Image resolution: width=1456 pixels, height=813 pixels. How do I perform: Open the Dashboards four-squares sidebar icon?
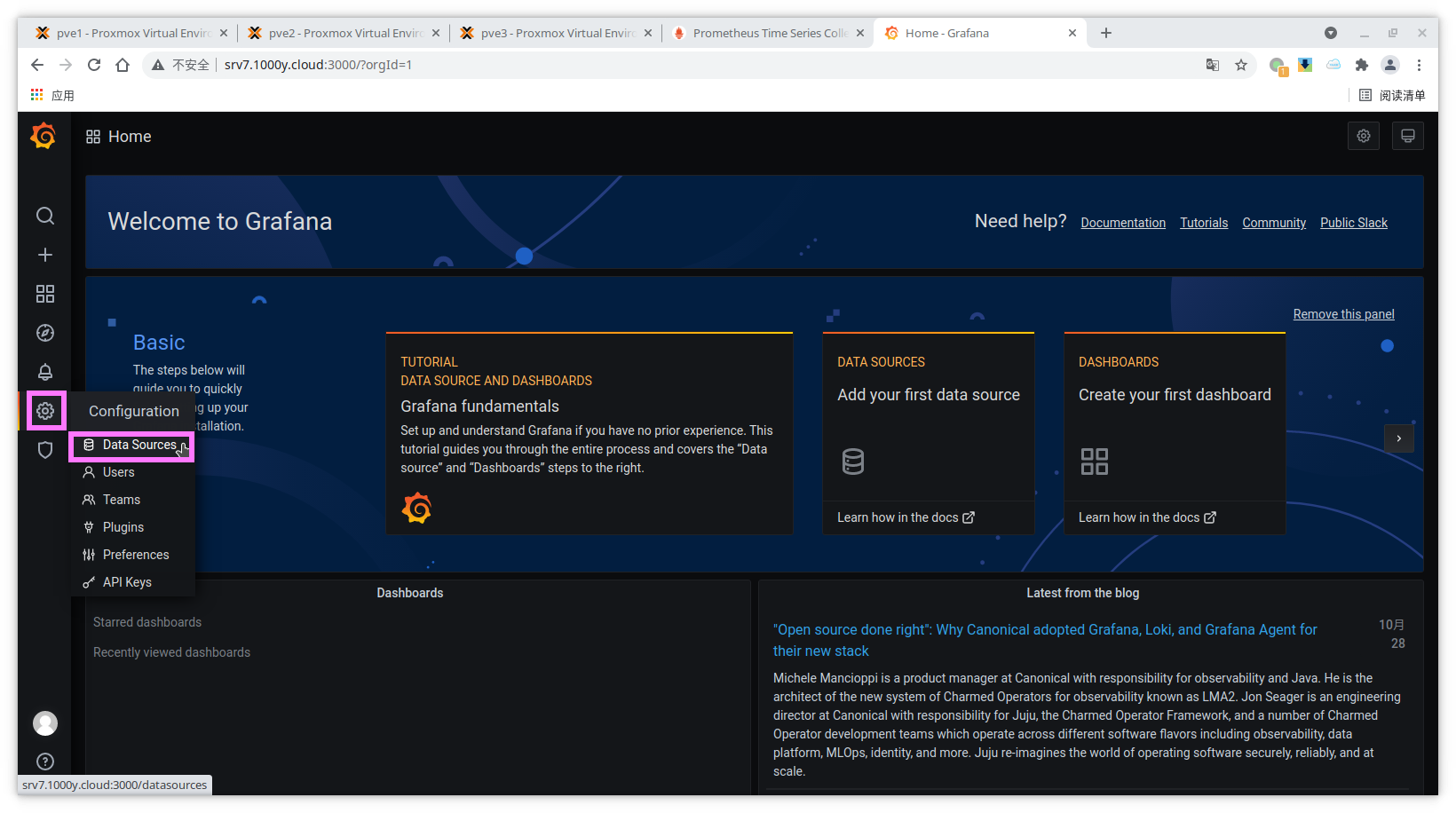tap(45, 294)
